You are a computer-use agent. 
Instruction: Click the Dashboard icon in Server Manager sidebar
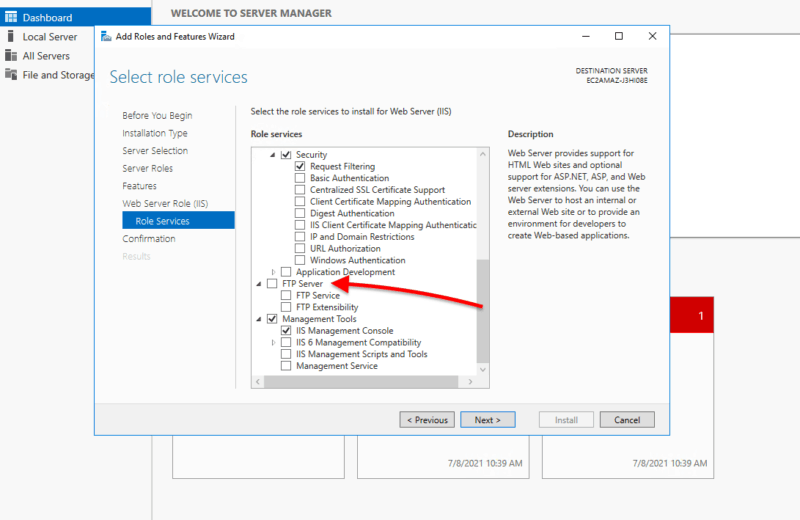tap(11, 17)
